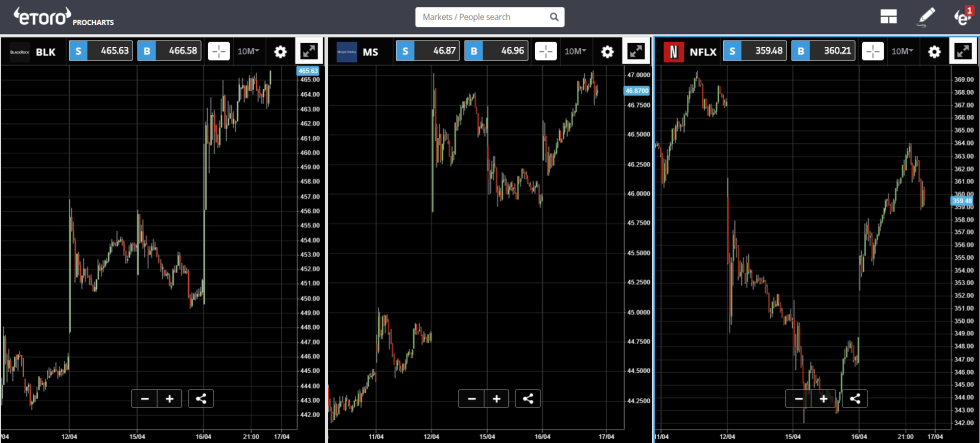This screenshot has height=443, width=980.
Task: Open the layout grid selector icon
Action: (x=888, y=17)
